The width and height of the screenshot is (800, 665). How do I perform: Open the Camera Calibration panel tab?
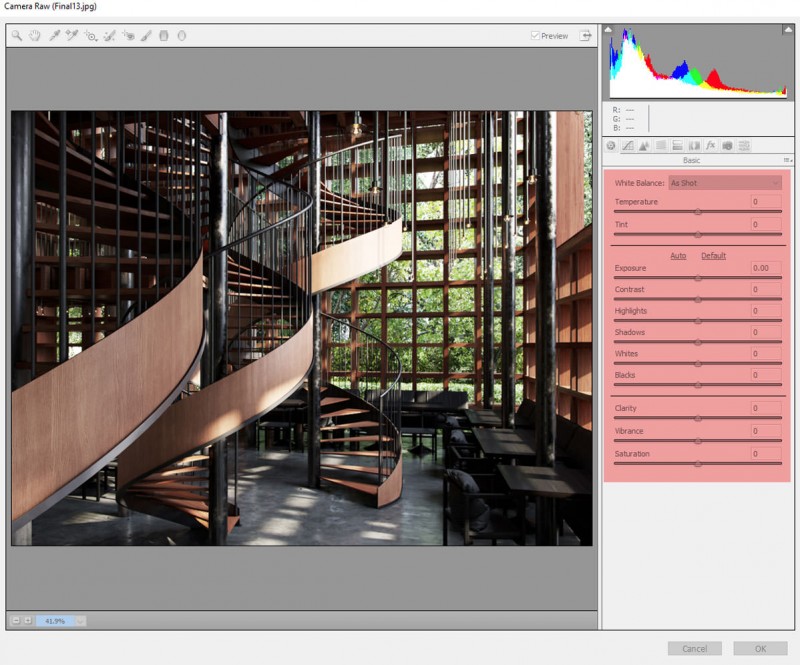click(x=727, y=146)
